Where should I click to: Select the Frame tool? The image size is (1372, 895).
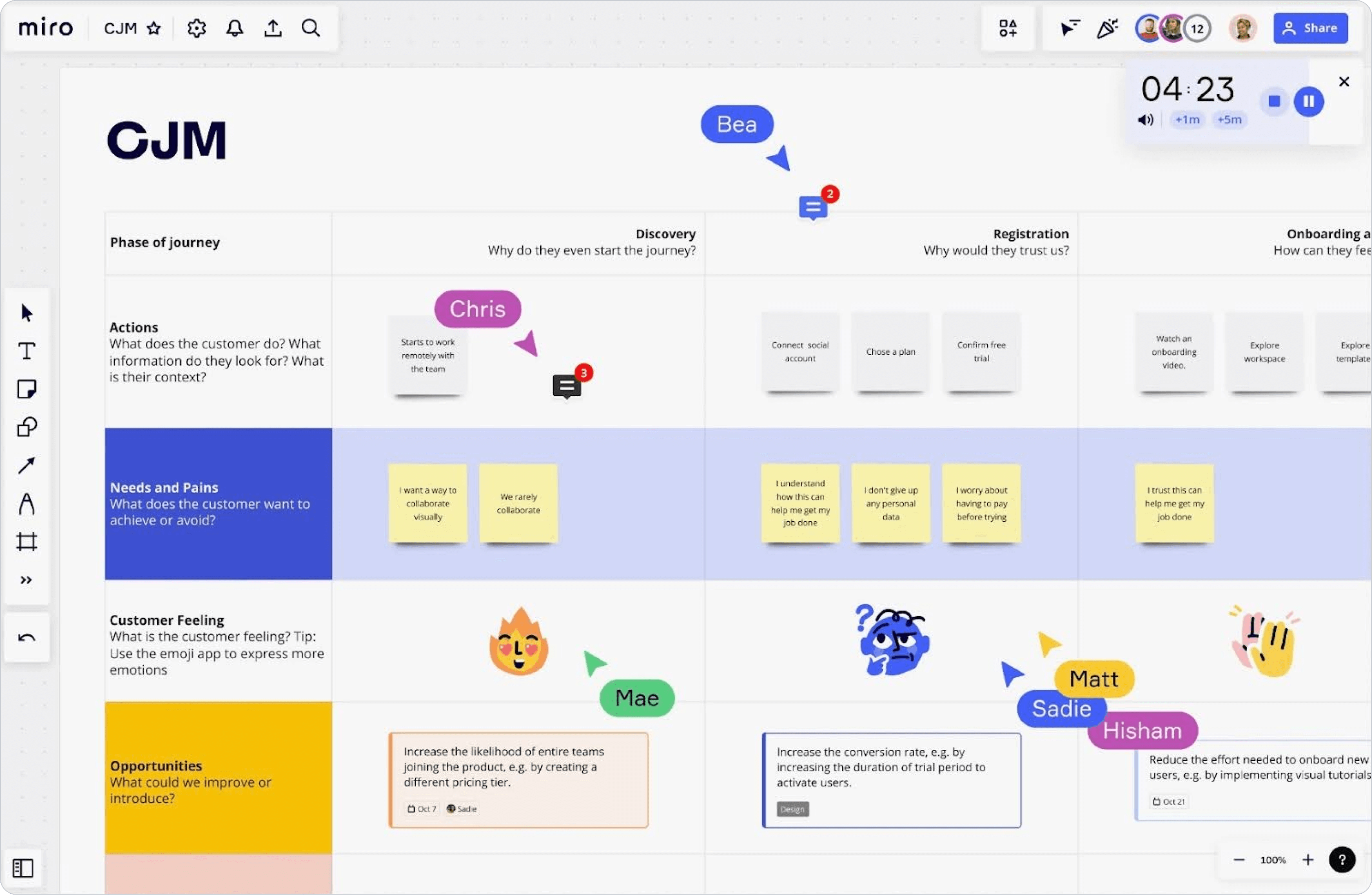tap(27, 542)
